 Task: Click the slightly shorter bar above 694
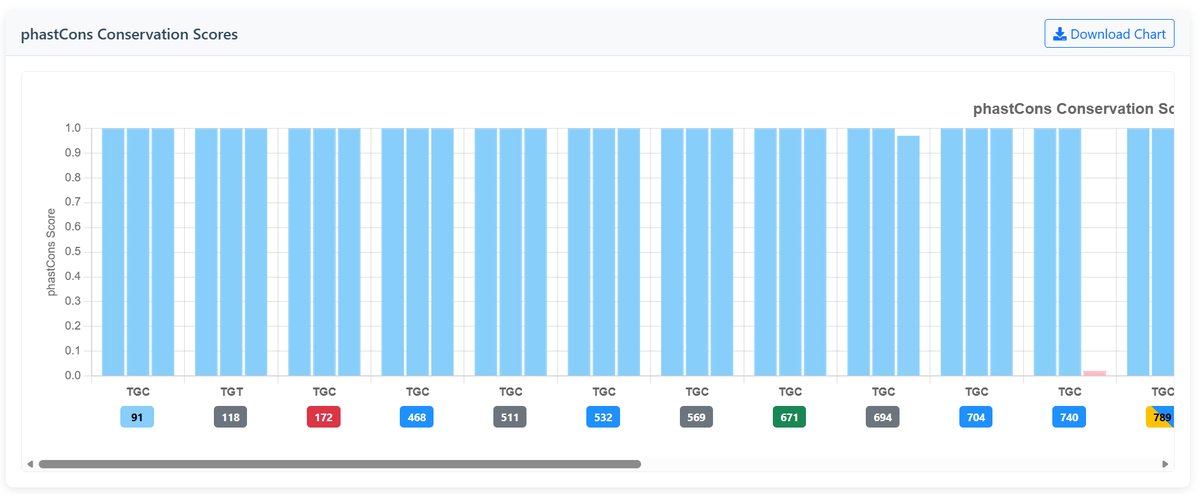908,255
